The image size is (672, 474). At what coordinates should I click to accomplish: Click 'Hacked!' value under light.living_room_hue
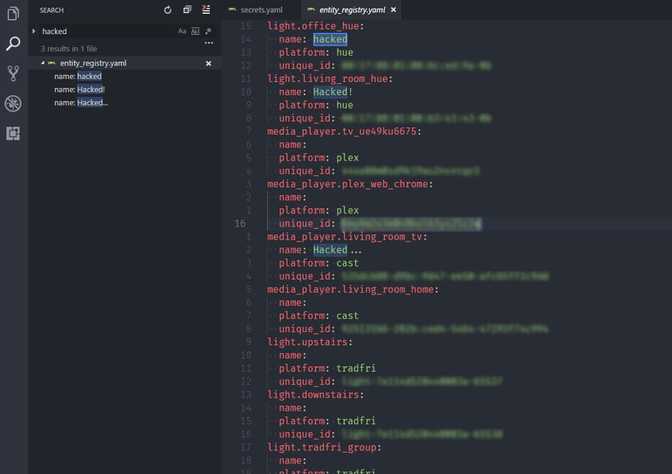point(333,92)
